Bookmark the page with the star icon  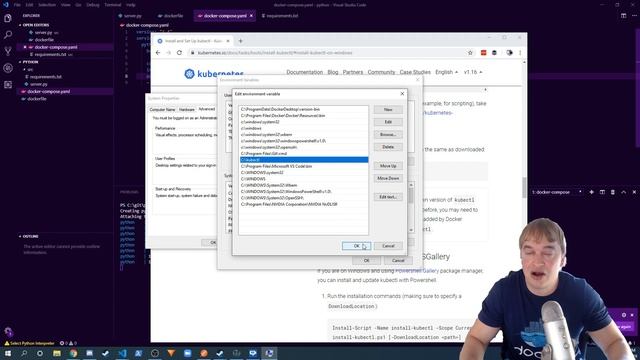(x=470, y=53)
